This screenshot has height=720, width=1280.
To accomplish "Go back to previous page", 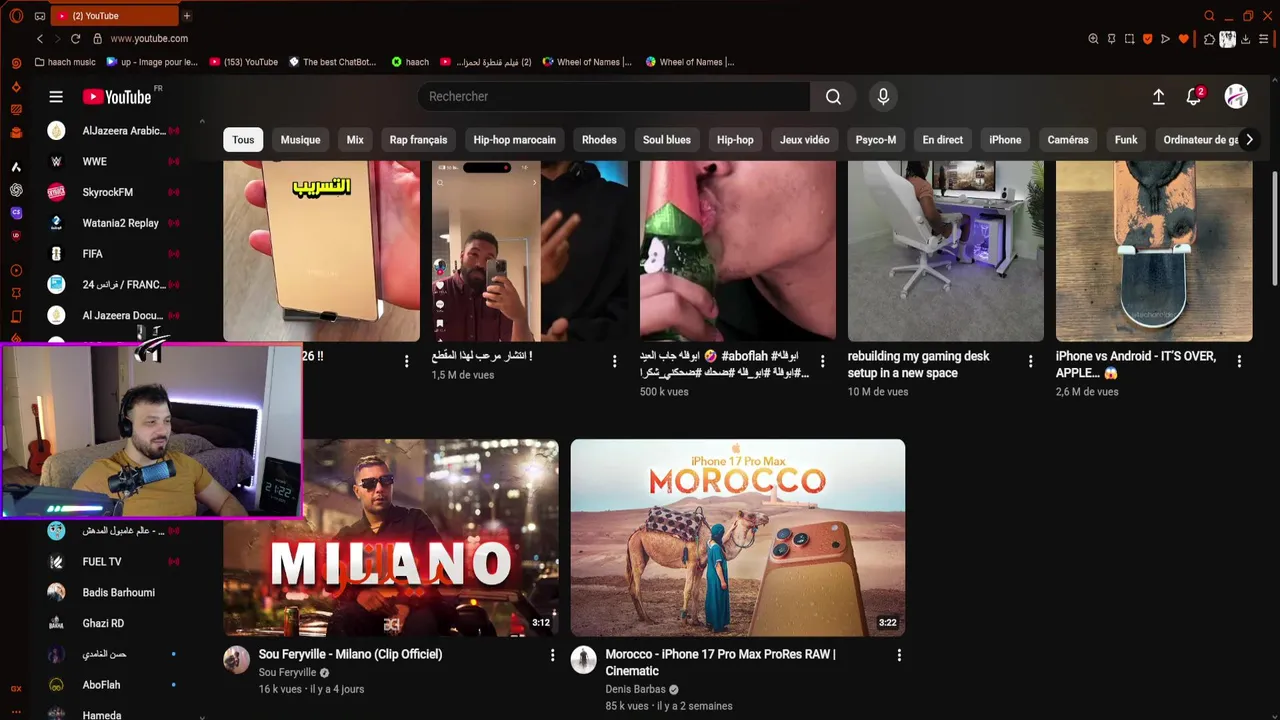I will pyautogui.click(x=40, y=38).
